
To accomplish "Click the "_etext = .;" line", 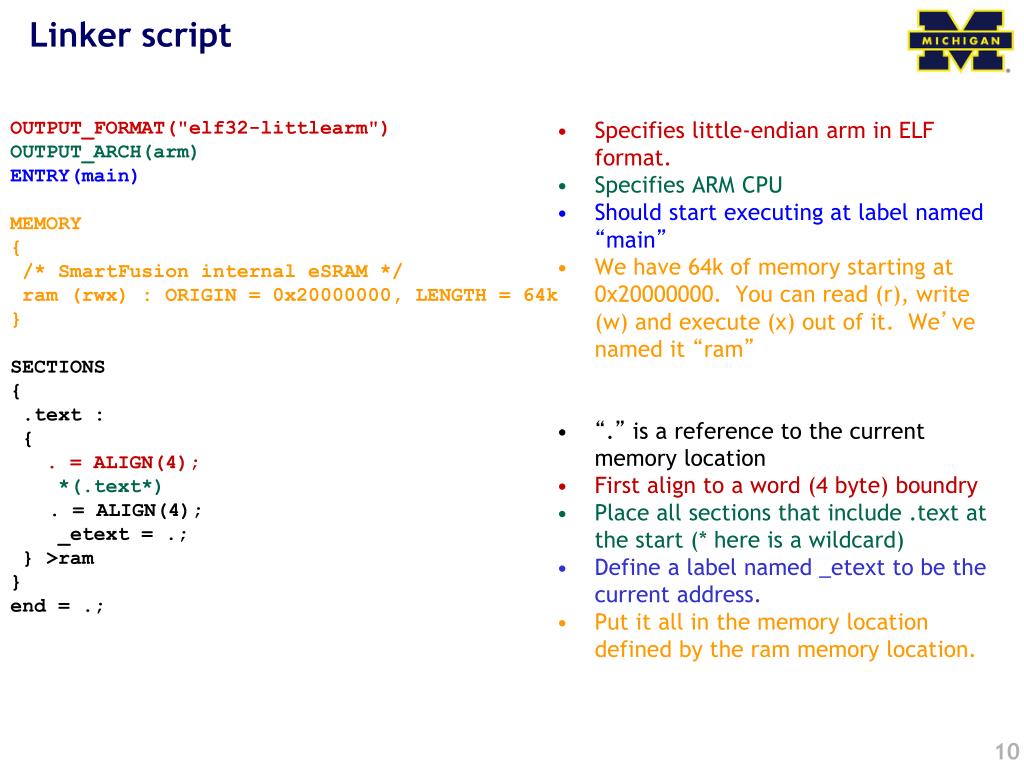I will [122, 535].
